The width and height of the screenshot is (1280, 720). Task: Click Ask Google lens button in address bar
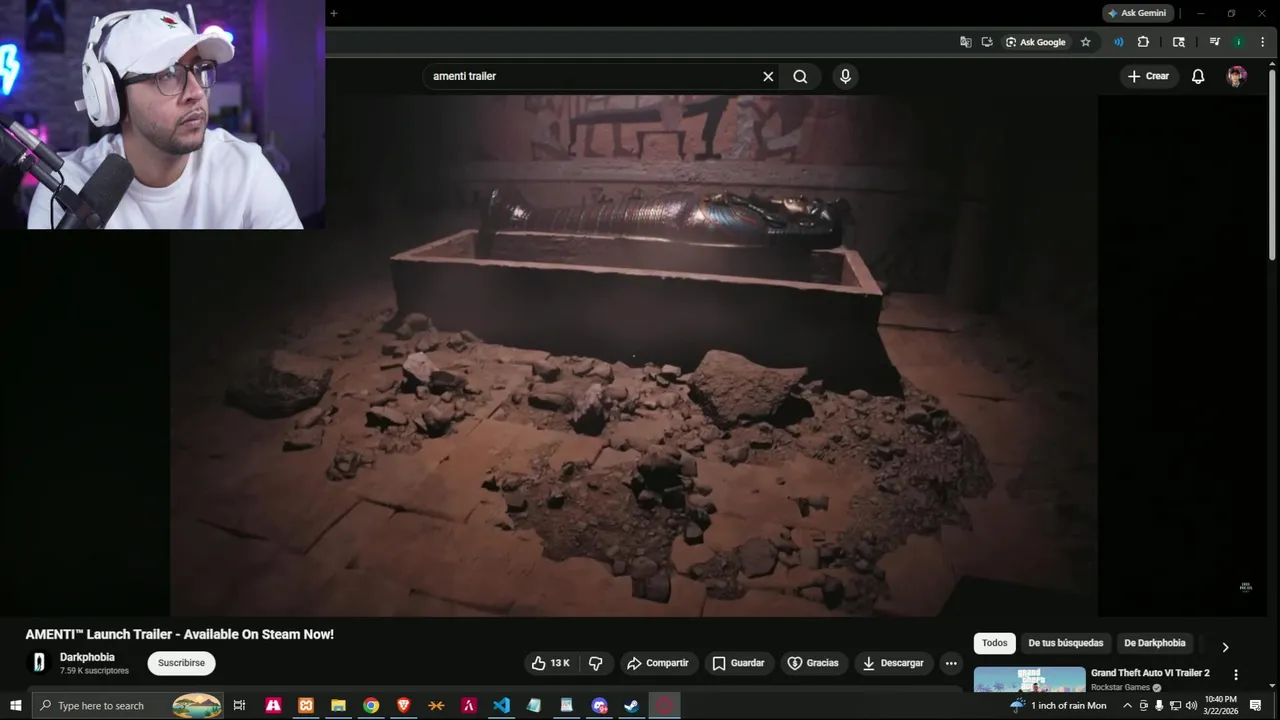1036,42
